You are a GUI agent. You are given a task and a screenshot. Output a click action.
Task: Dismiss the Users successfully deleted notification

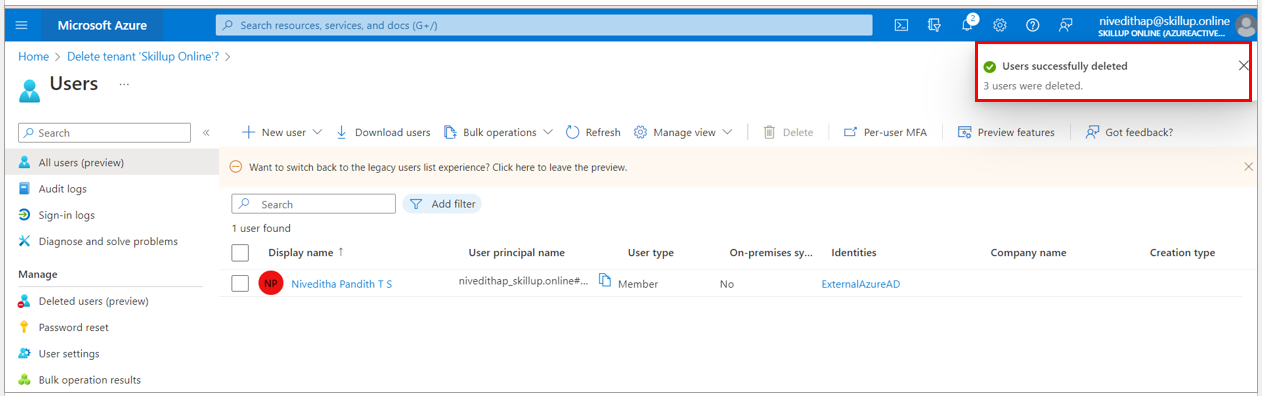[x=1243, y=66]
